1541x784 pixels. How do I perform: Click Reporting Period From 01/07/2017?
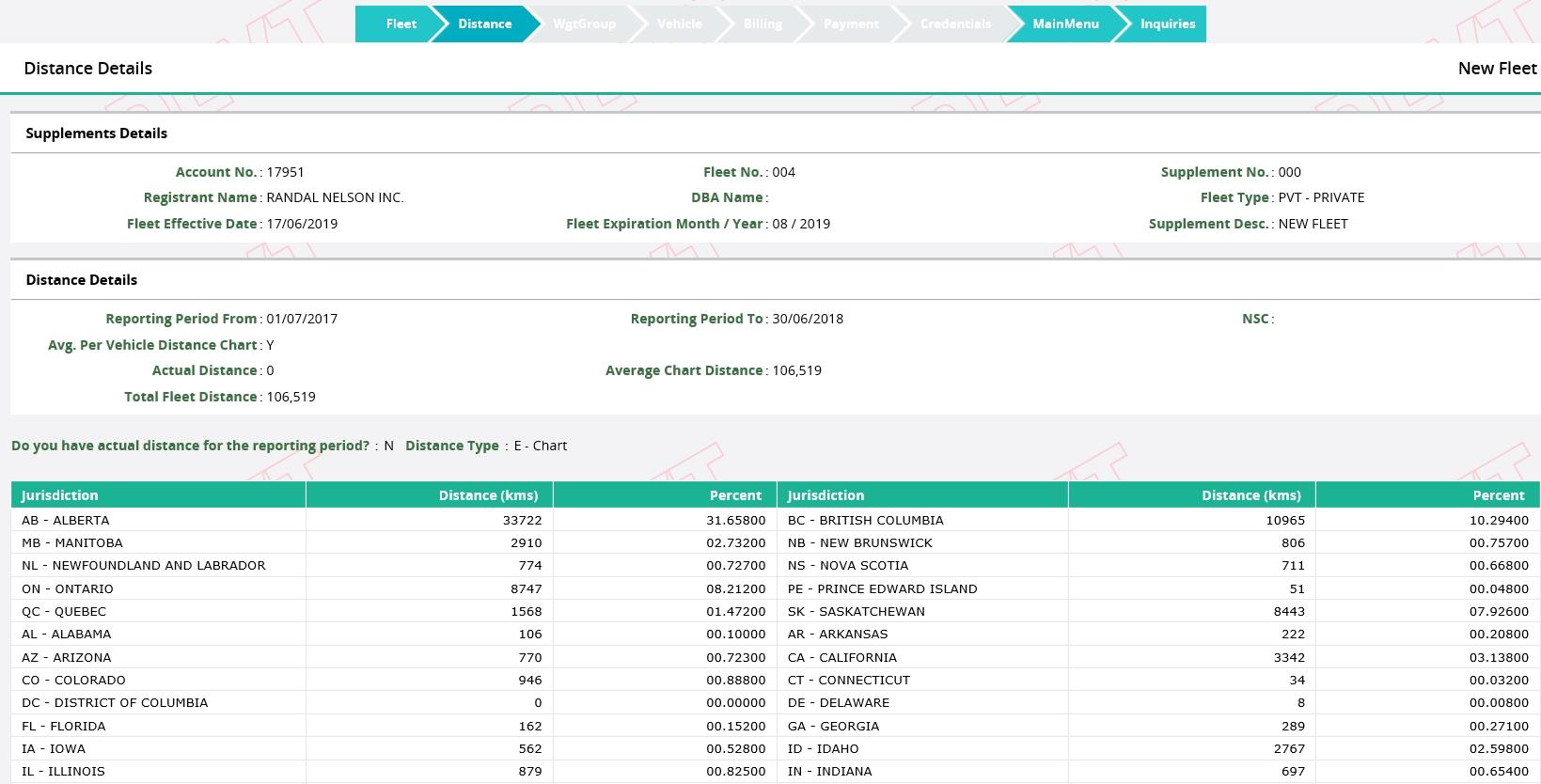click(x=302, y=319)
